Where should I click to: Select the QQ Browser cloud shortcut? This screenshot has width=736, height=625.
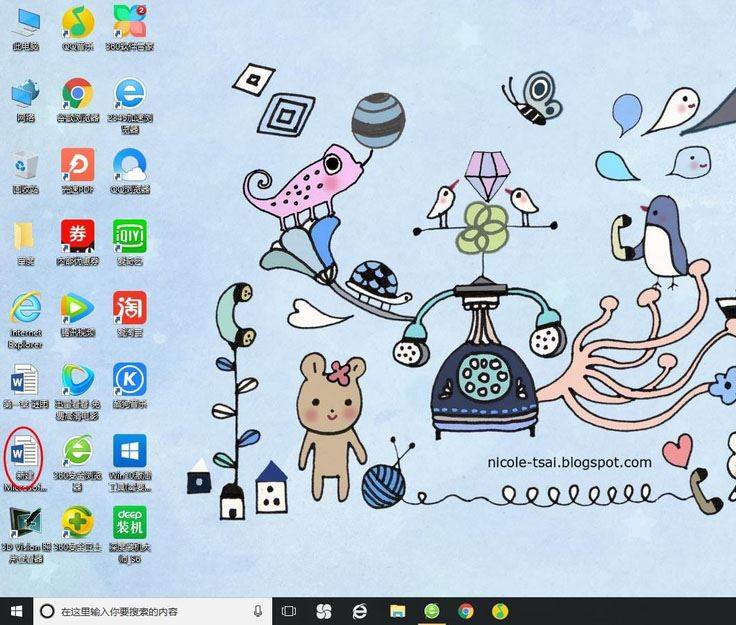point(130,172)
